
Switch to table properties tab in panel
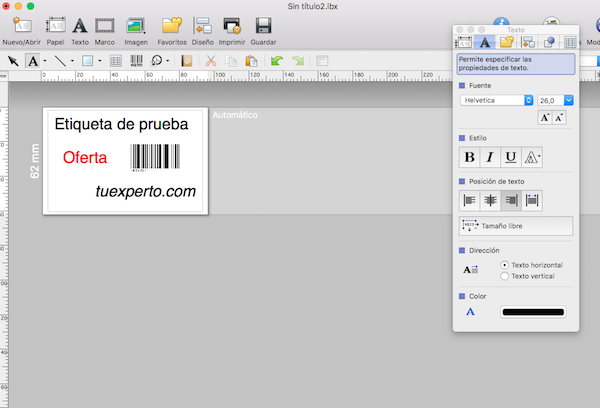click(570, 42)
